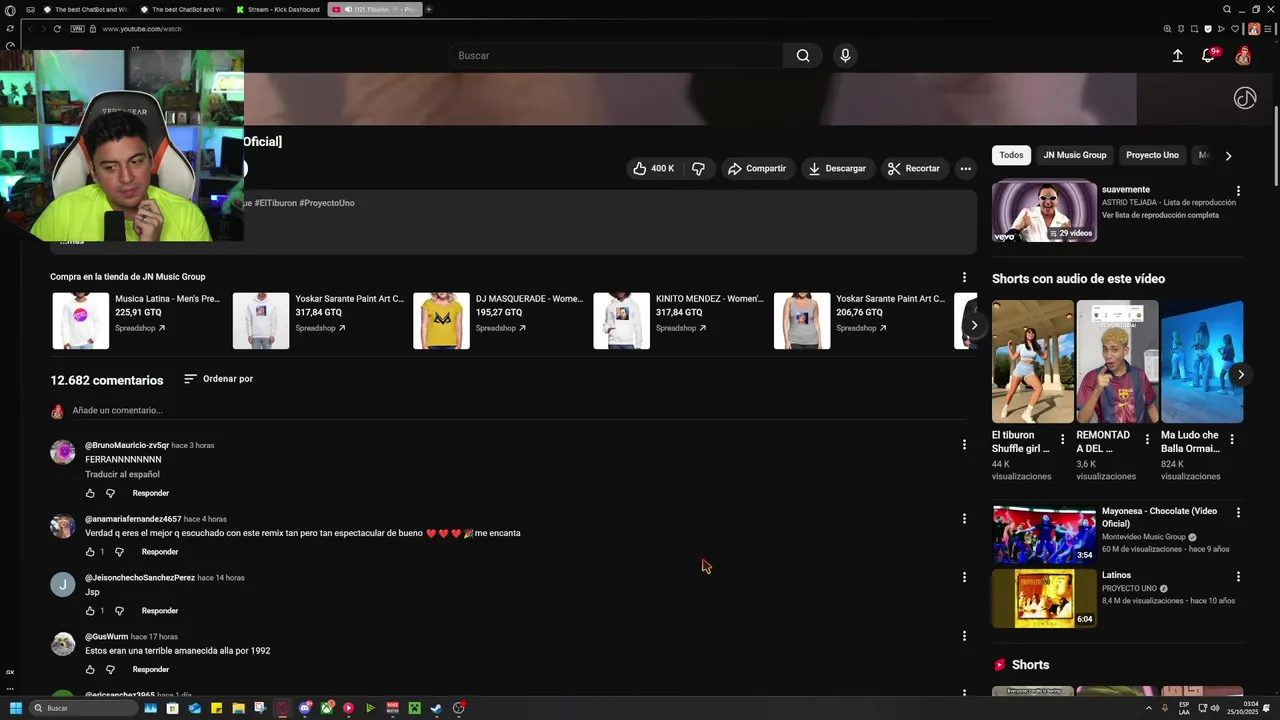Open Latinos video options menu

1238,577
